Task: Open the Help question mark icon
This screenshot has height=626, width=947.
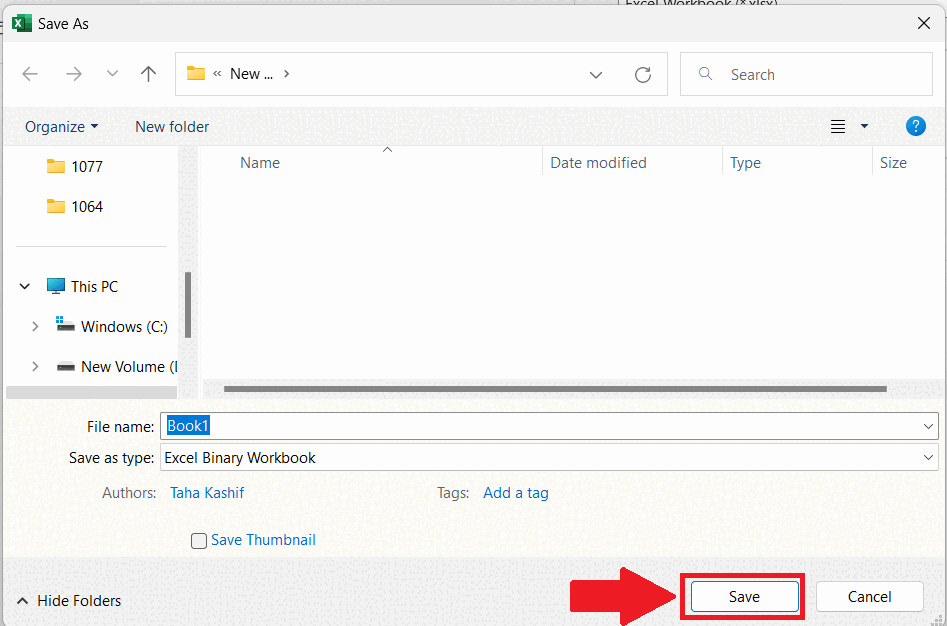Action: pos(916,126)
